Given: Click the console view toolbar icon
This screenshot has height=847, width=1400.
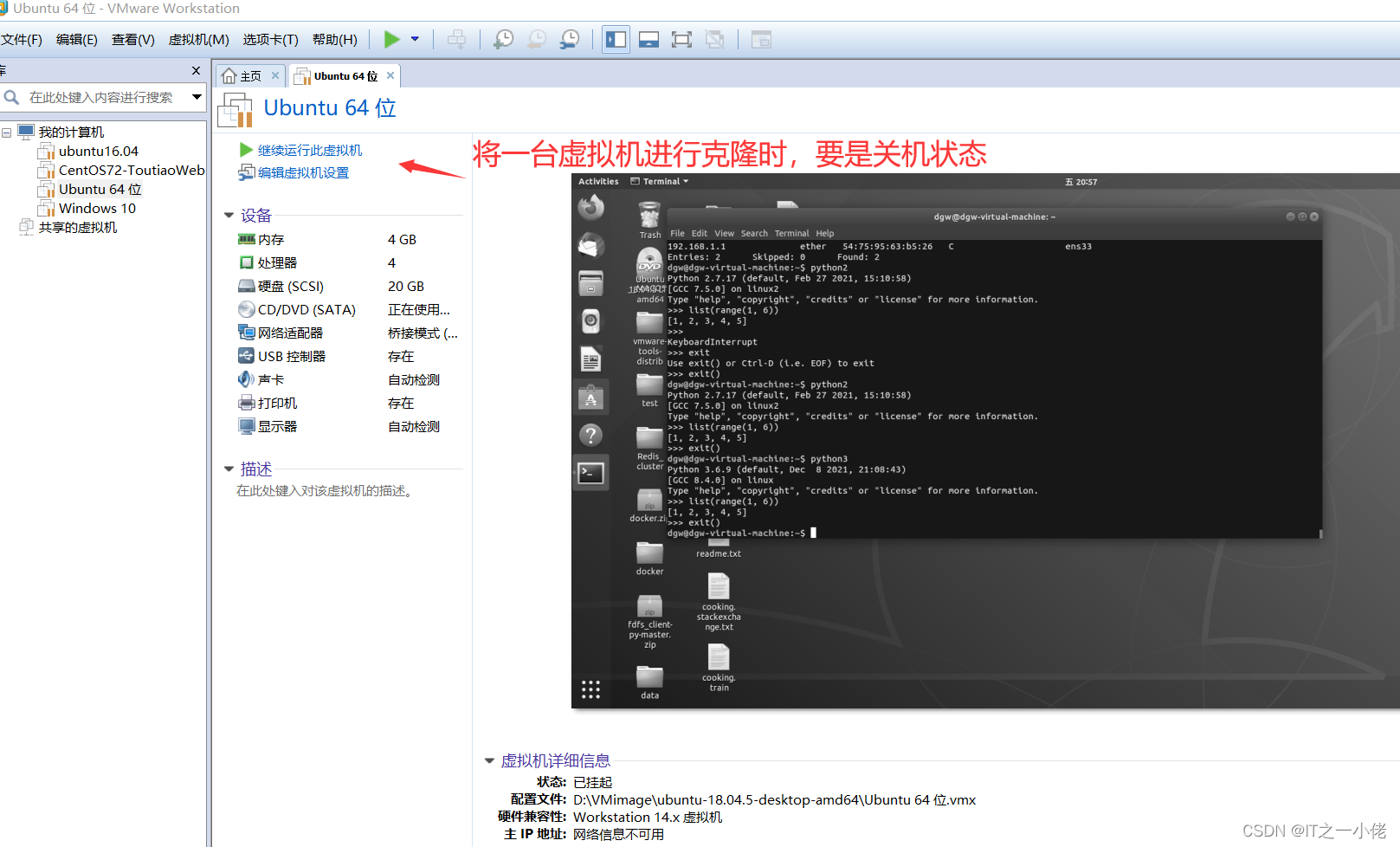Looking at the screenshot, I should [x=761, y=39].
